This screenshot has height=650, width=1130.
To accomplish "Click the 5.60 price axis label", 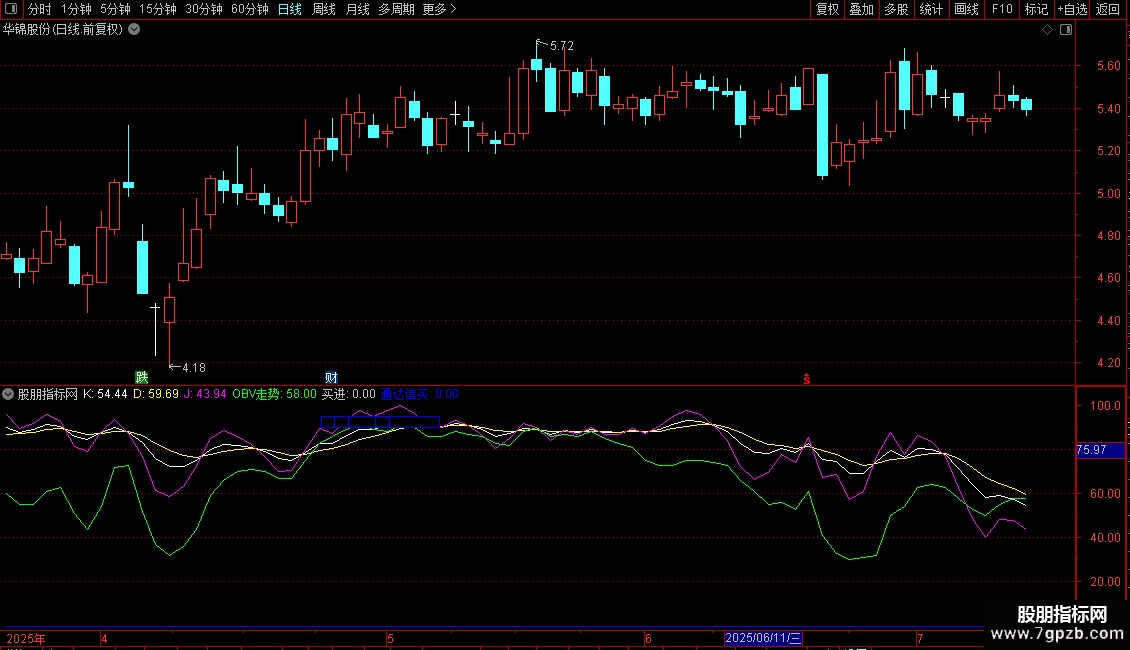I will (1108, 66).
